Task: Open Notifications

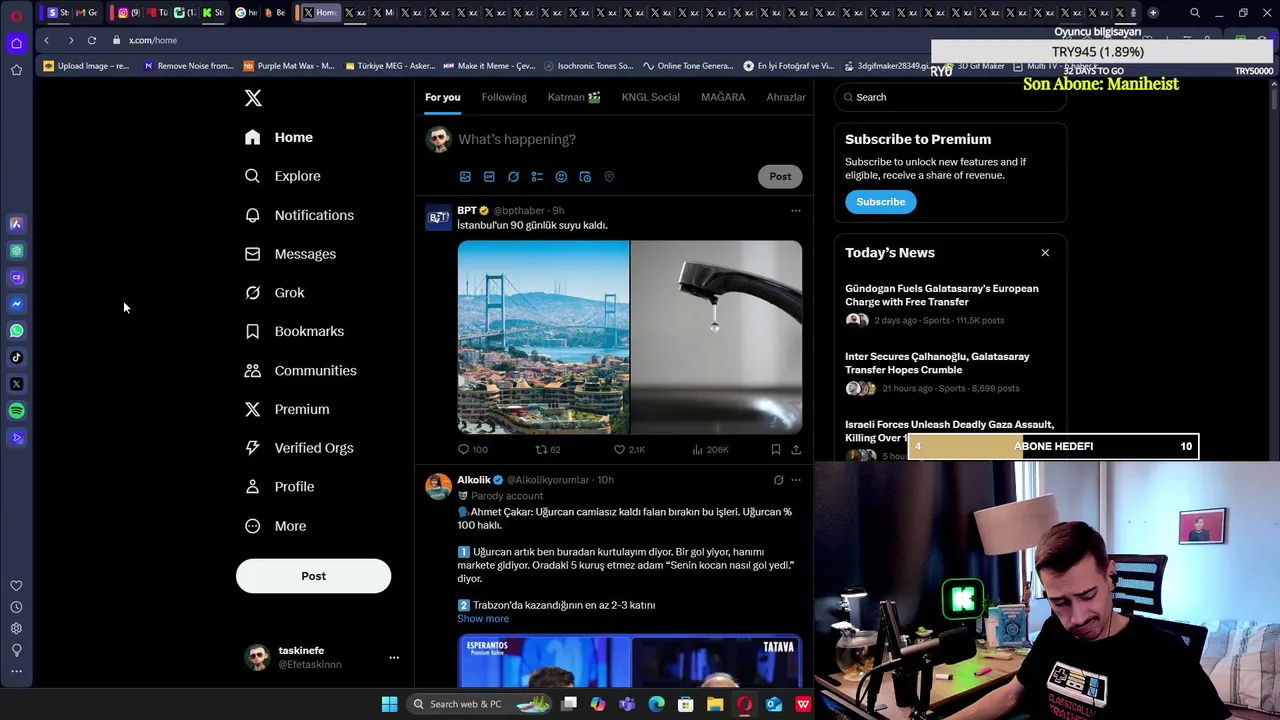Action: coord(299,215)
